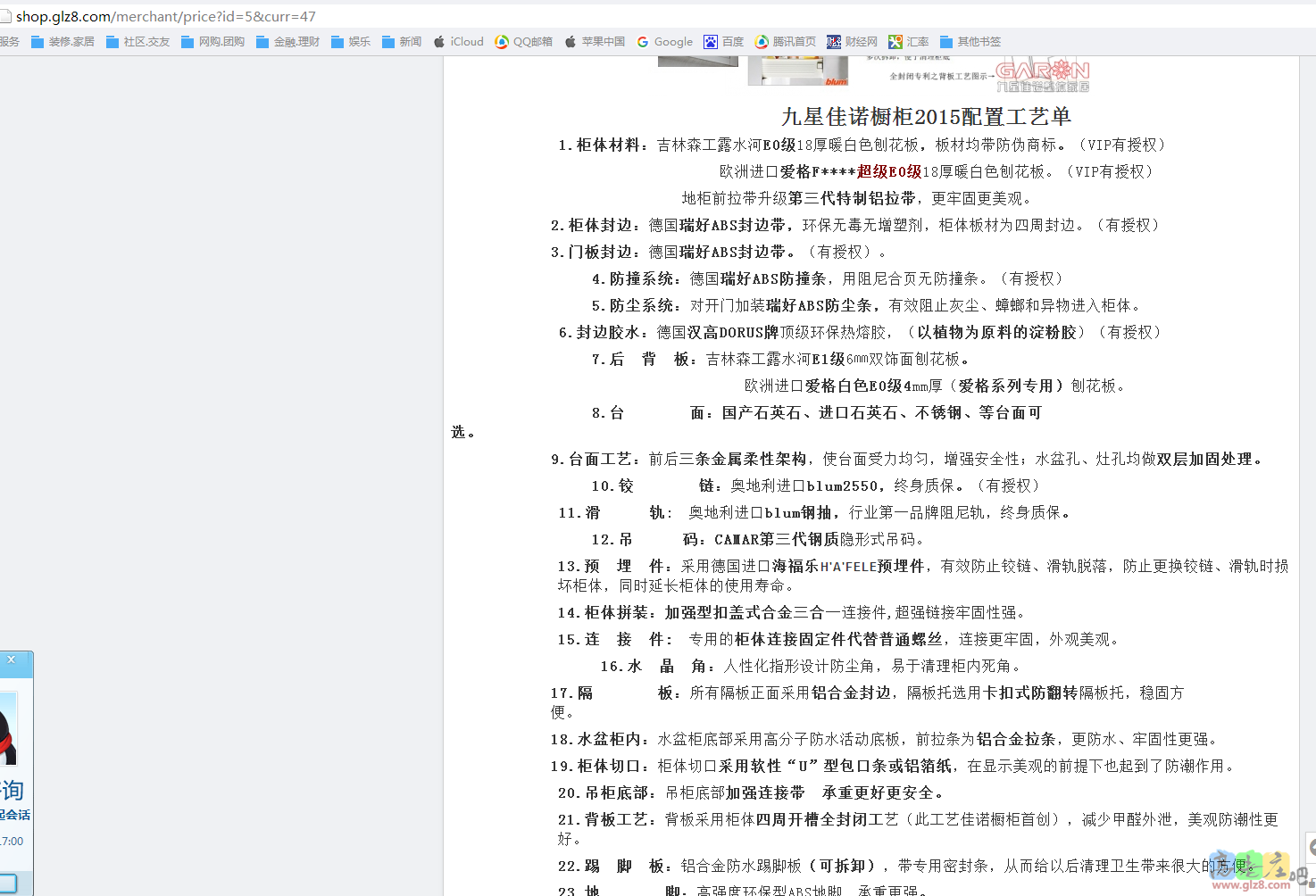Open the iCloud bookmark
The width and height of the screenshot is (1316, 896).
point(458,42)
